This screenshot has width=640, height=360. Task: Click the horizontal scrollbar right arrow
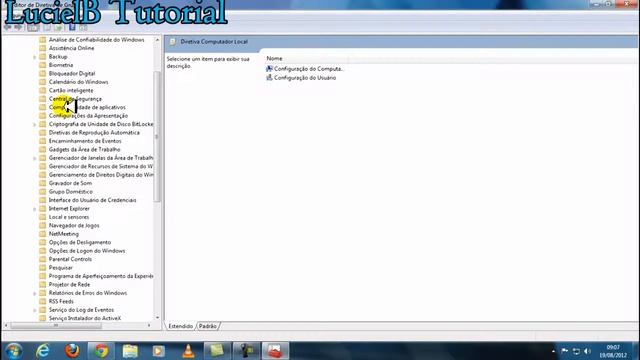coord(149,326)
